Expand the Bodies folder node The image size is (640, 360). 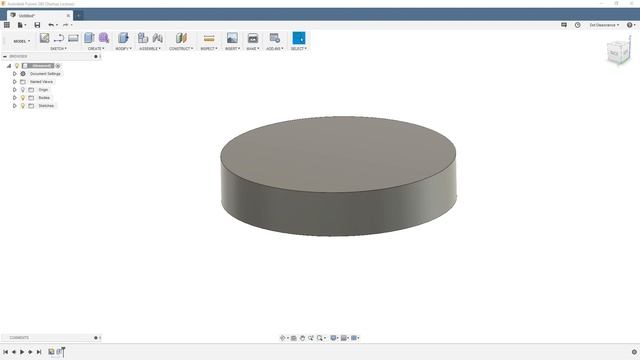(x=15, y=98)
